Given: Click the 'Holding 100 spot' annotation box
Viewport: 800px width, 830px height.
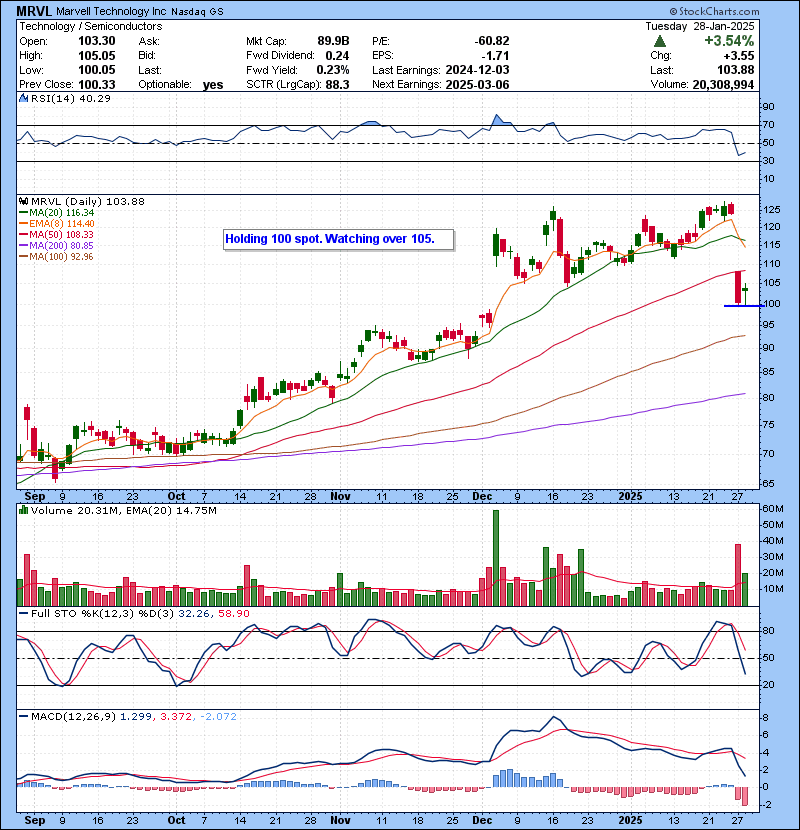Looking at the screenshot, I should pos(338,239).
